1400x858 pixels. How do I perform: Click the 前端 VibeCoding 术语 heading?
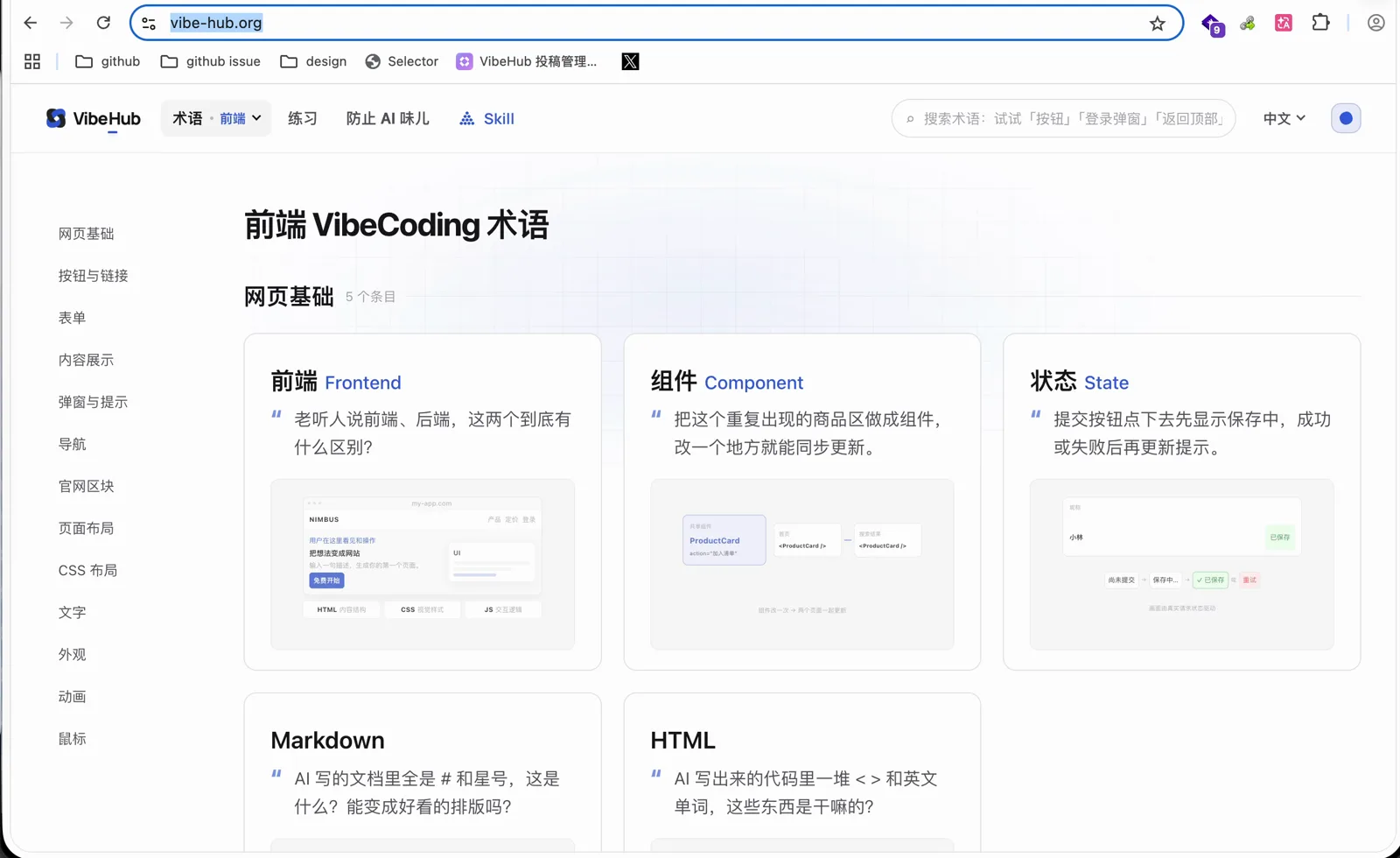pyautogui.click(x=396, y=225)
